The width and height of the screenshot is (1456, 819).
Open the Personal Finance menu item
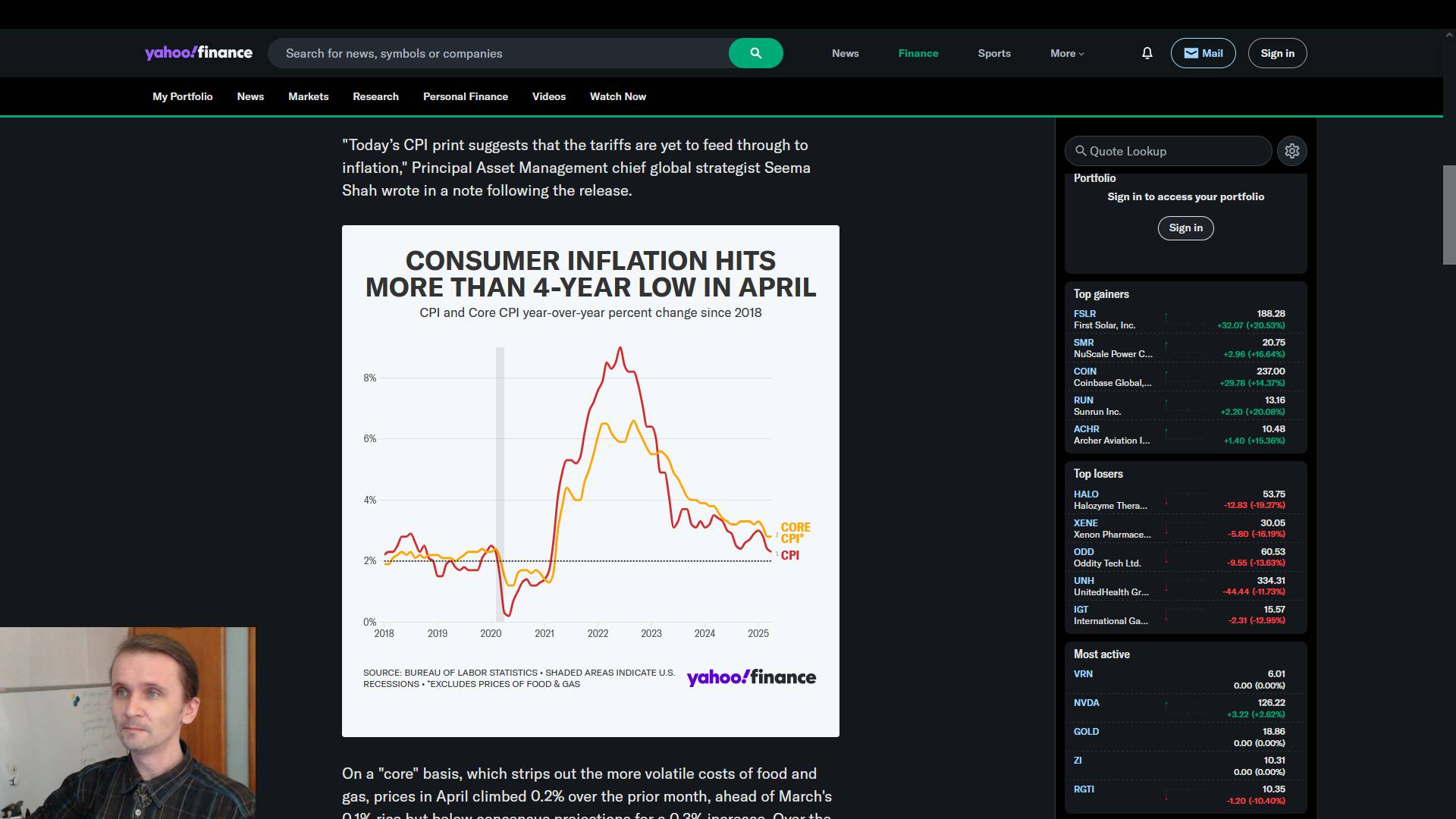tap(465, 96)
